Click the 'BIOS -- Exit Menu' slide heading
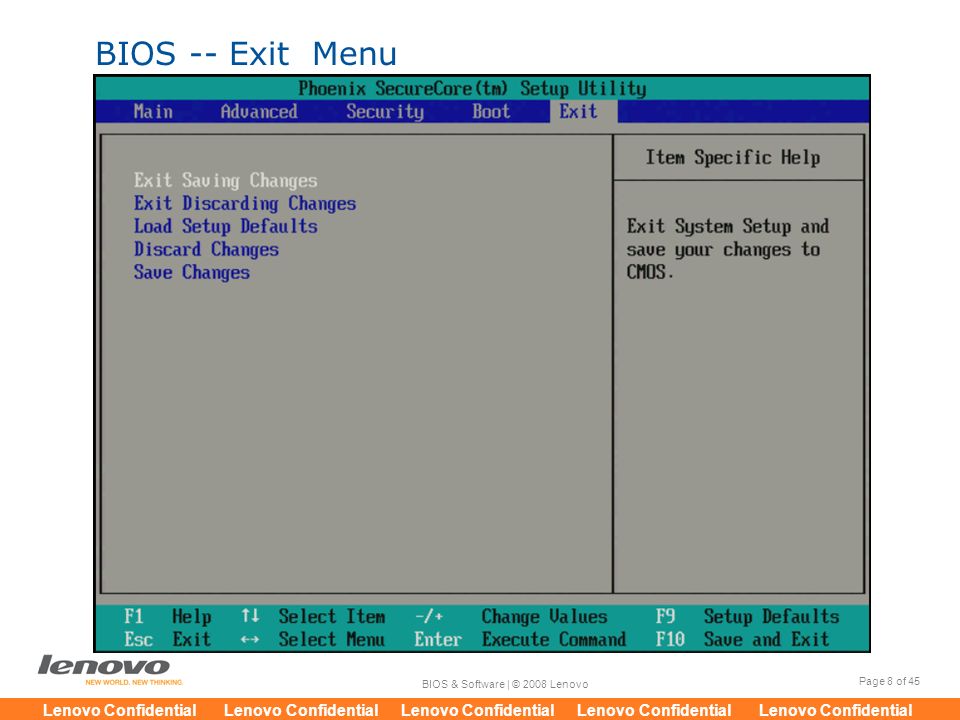 pos(246,53)
